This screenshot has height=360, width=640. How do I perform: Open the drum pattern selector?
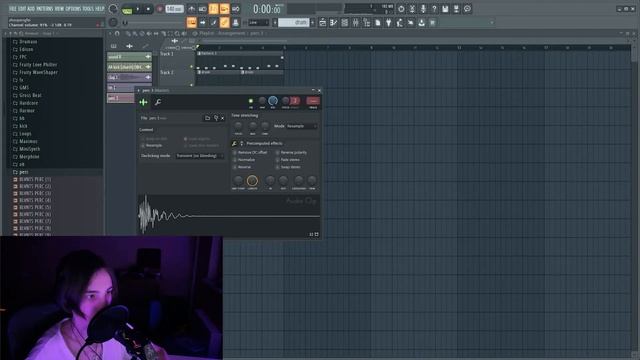pyautogui.click(x=293, y=23)
